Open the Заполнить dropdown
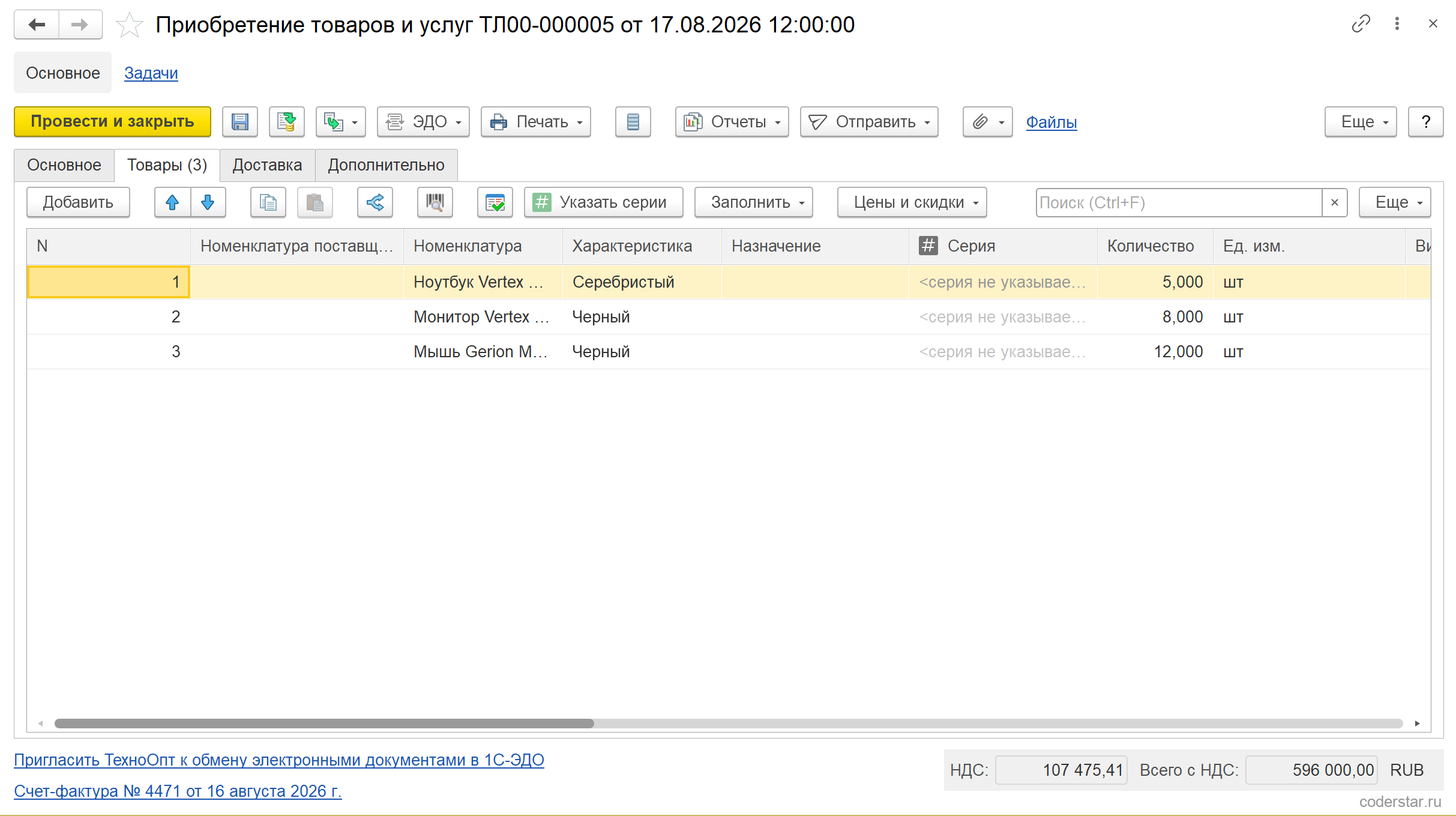 pos(754,202)
